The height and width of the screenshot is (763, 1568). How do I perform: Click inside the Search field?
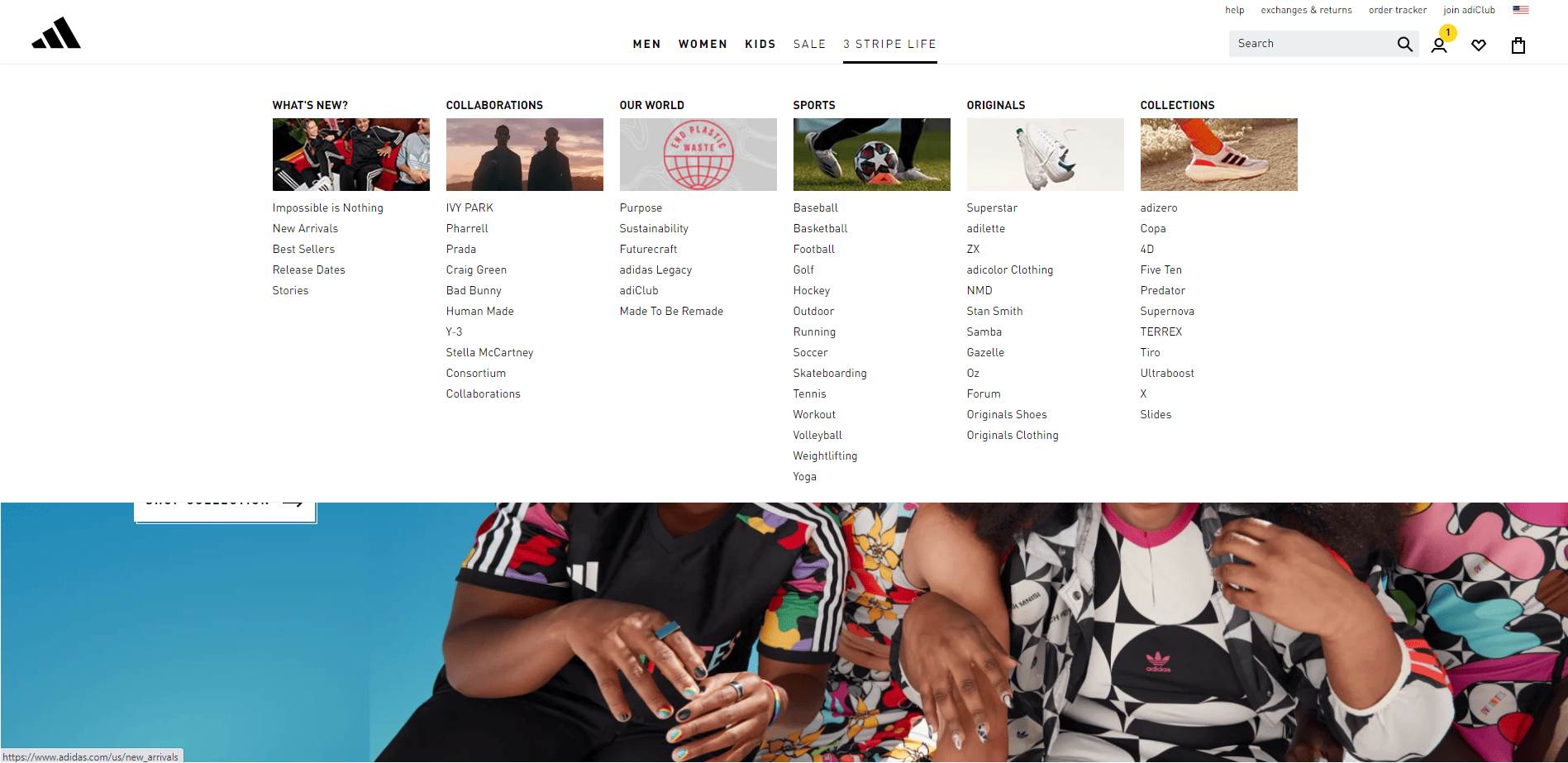click(x=1312, y=44)
